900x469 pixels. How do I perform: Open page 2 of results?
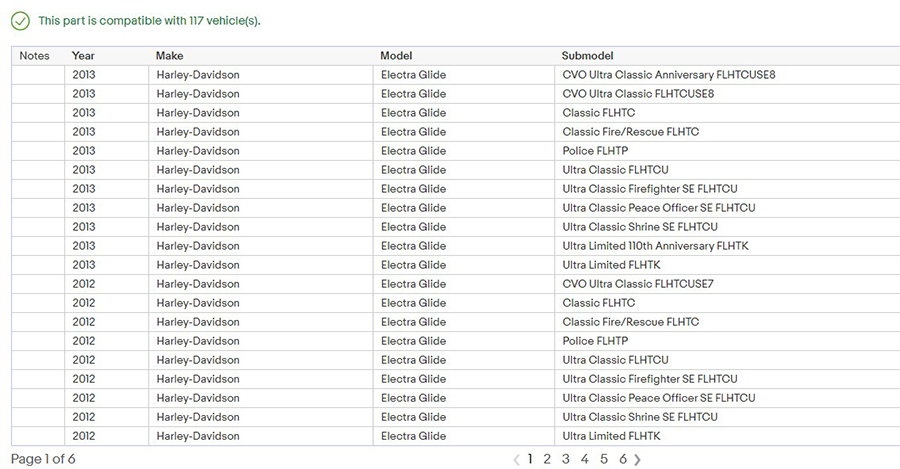pos(547,459)
